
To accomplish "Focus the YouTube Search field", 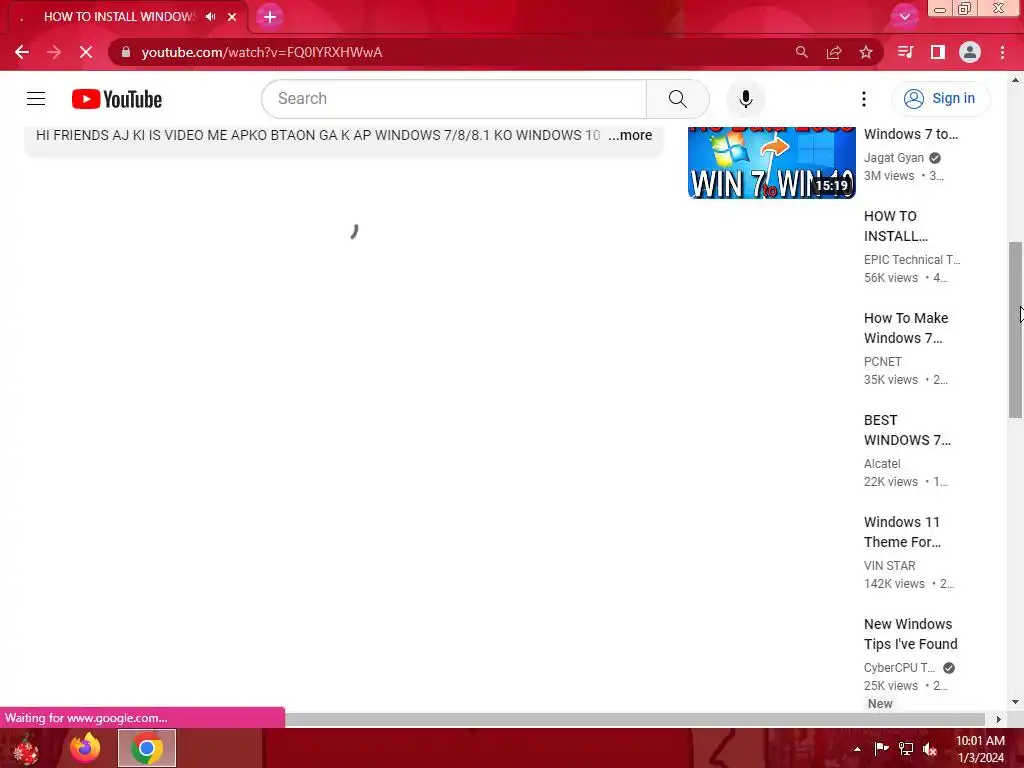I will tap(454, 99).
